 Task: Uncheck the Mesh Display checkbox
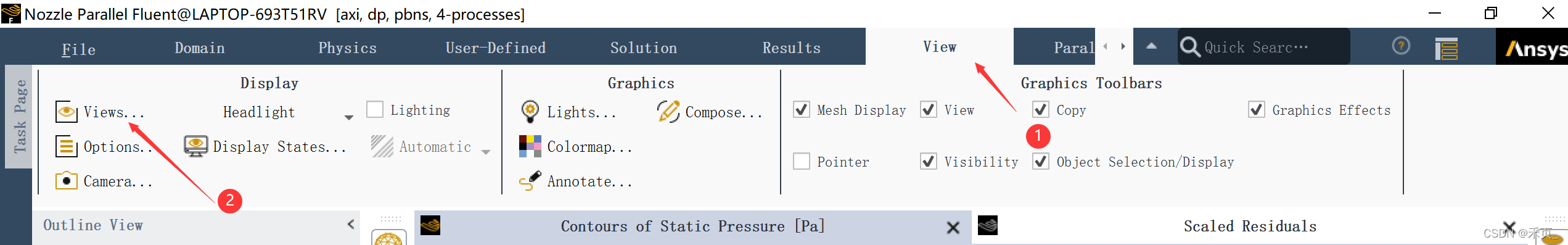[801, 109]
